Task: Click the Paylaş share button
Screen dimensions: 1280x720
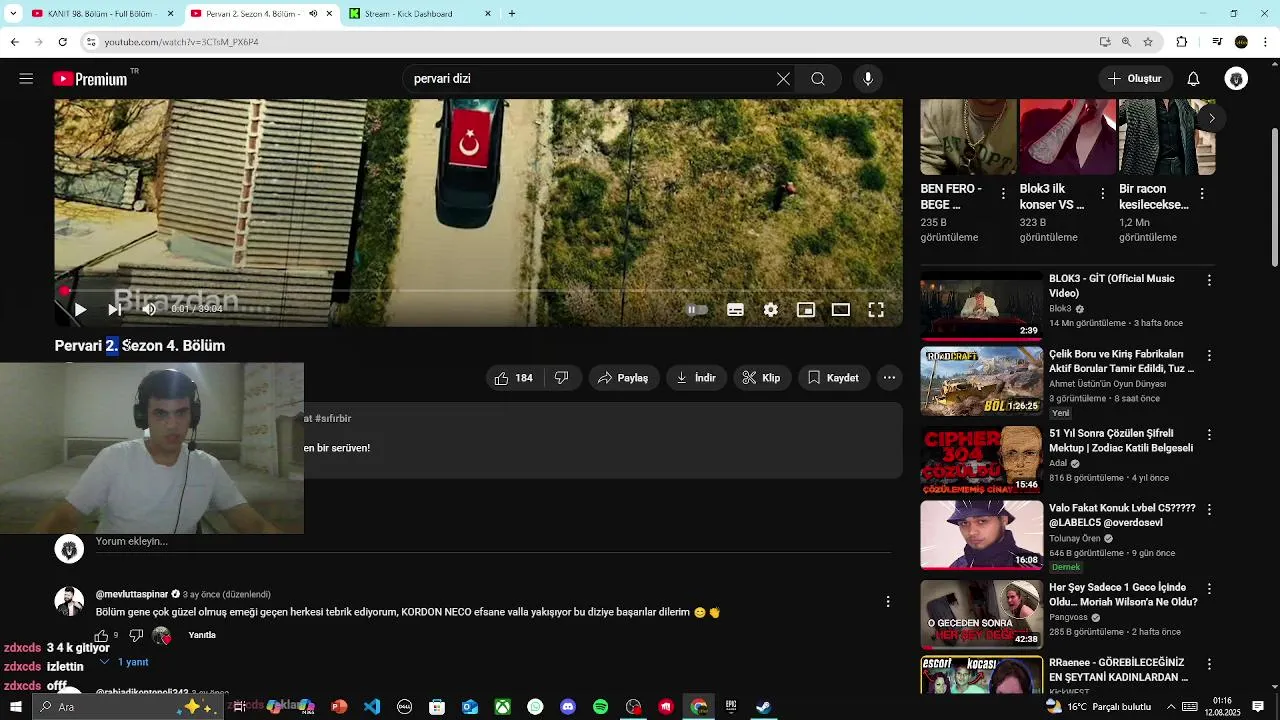Action: 624,378
